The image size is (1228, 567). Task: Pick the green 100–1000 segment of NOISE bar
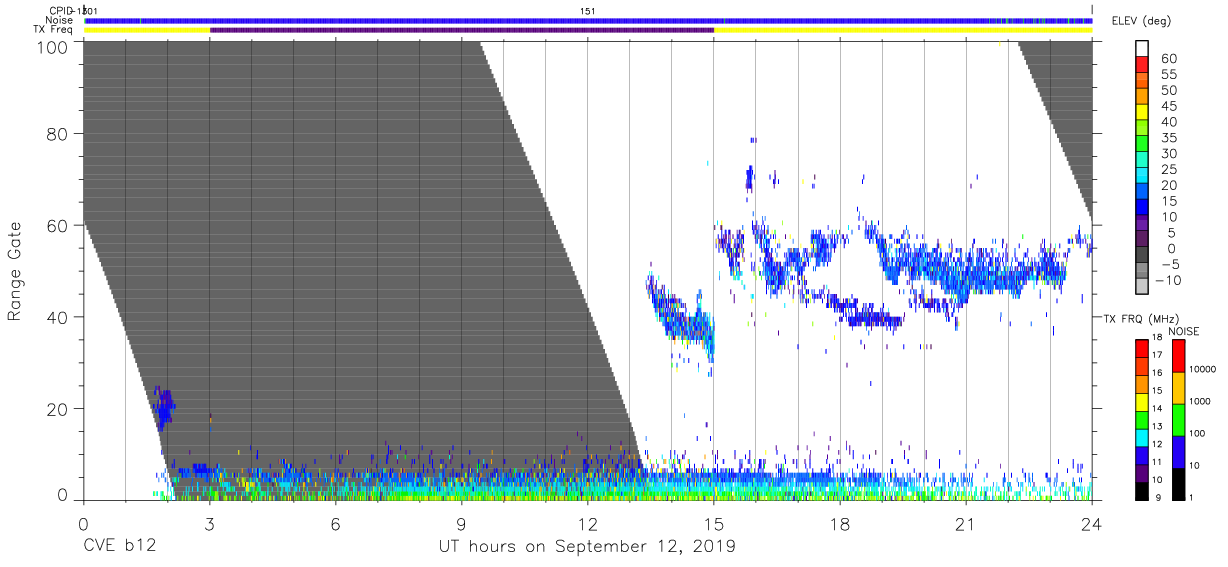pos(1177,419)
